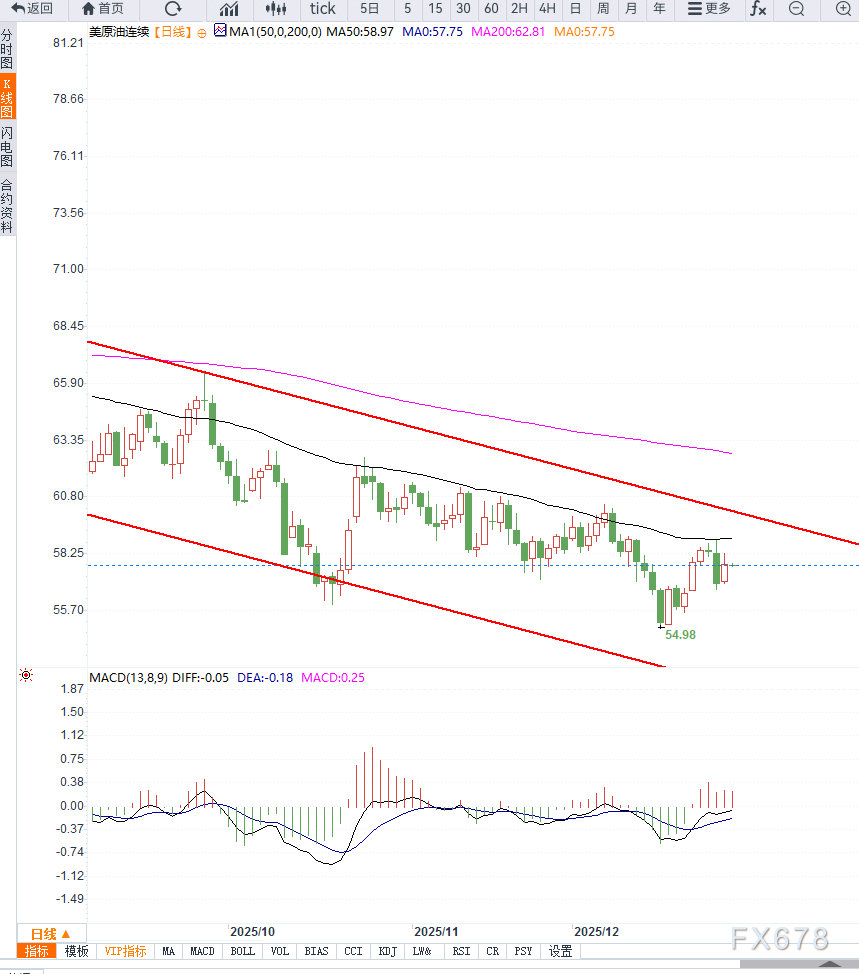Open the fx formula function tool
Viewport: 859px width, 974px height.
pyautogui.click(x=758, y=9)
